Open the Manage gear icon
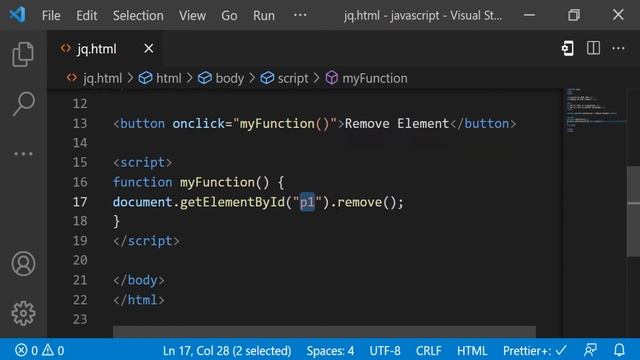This screenshot has height=360, width=640. pos(23,313)
